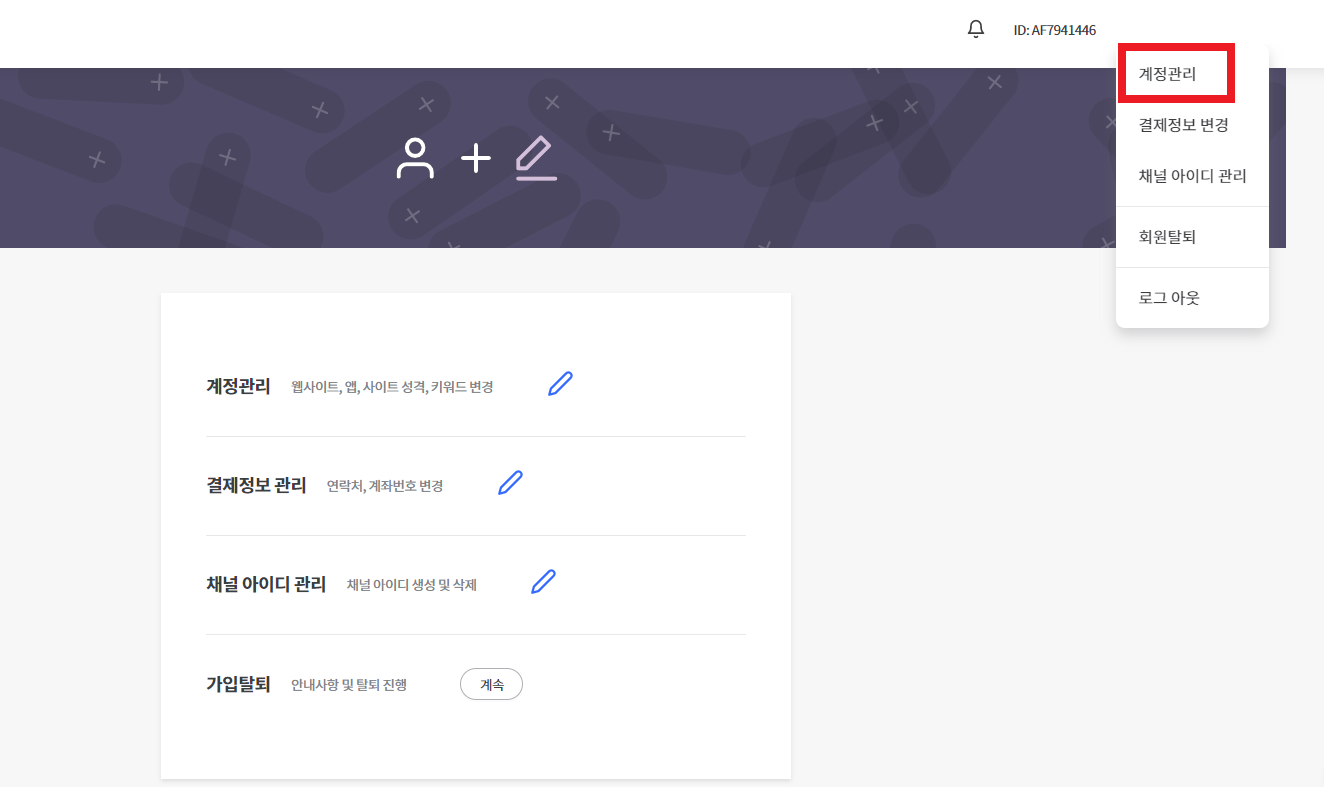This screenshot has width=1324, height=787.
Task: Click the text '안내사항 및 탈퇴 진행'
Action: 349,686
